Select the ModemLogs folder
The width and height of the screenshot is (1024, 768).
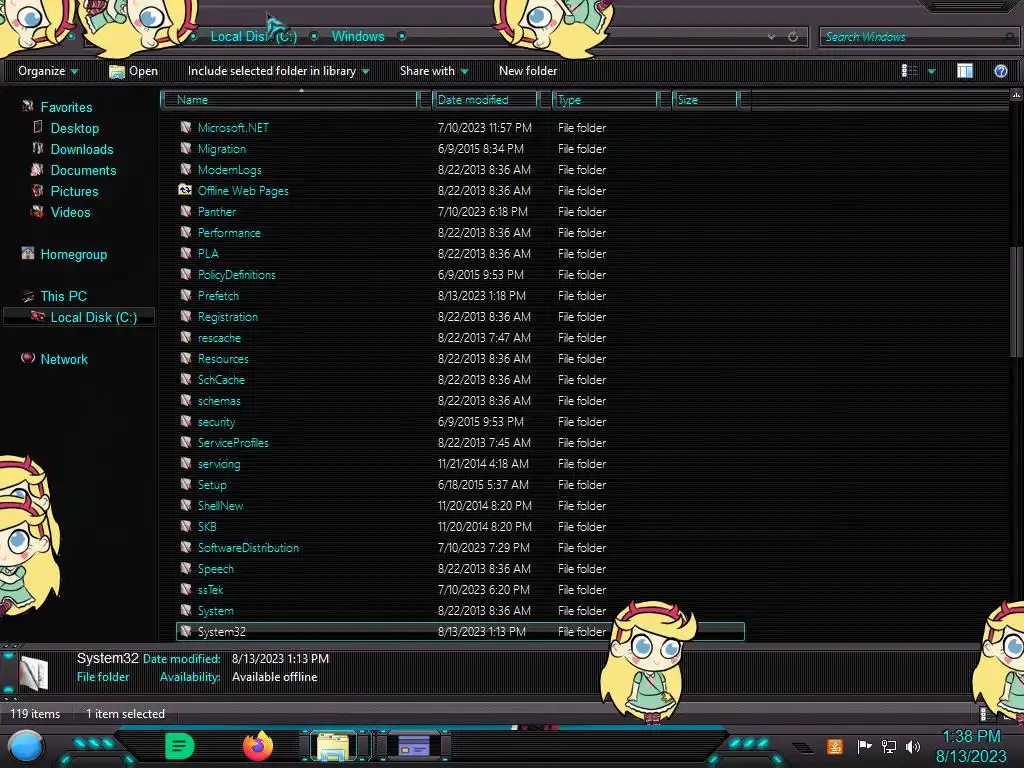click(x=230, y=170)
